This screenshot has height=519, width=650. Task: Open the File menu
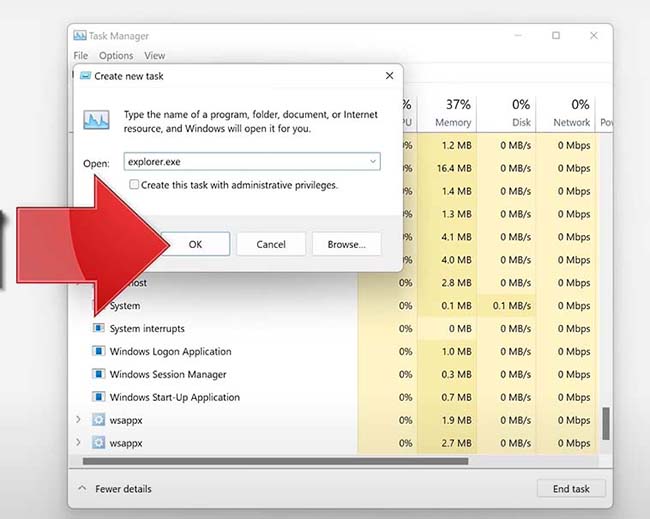[x=80, y=56]
